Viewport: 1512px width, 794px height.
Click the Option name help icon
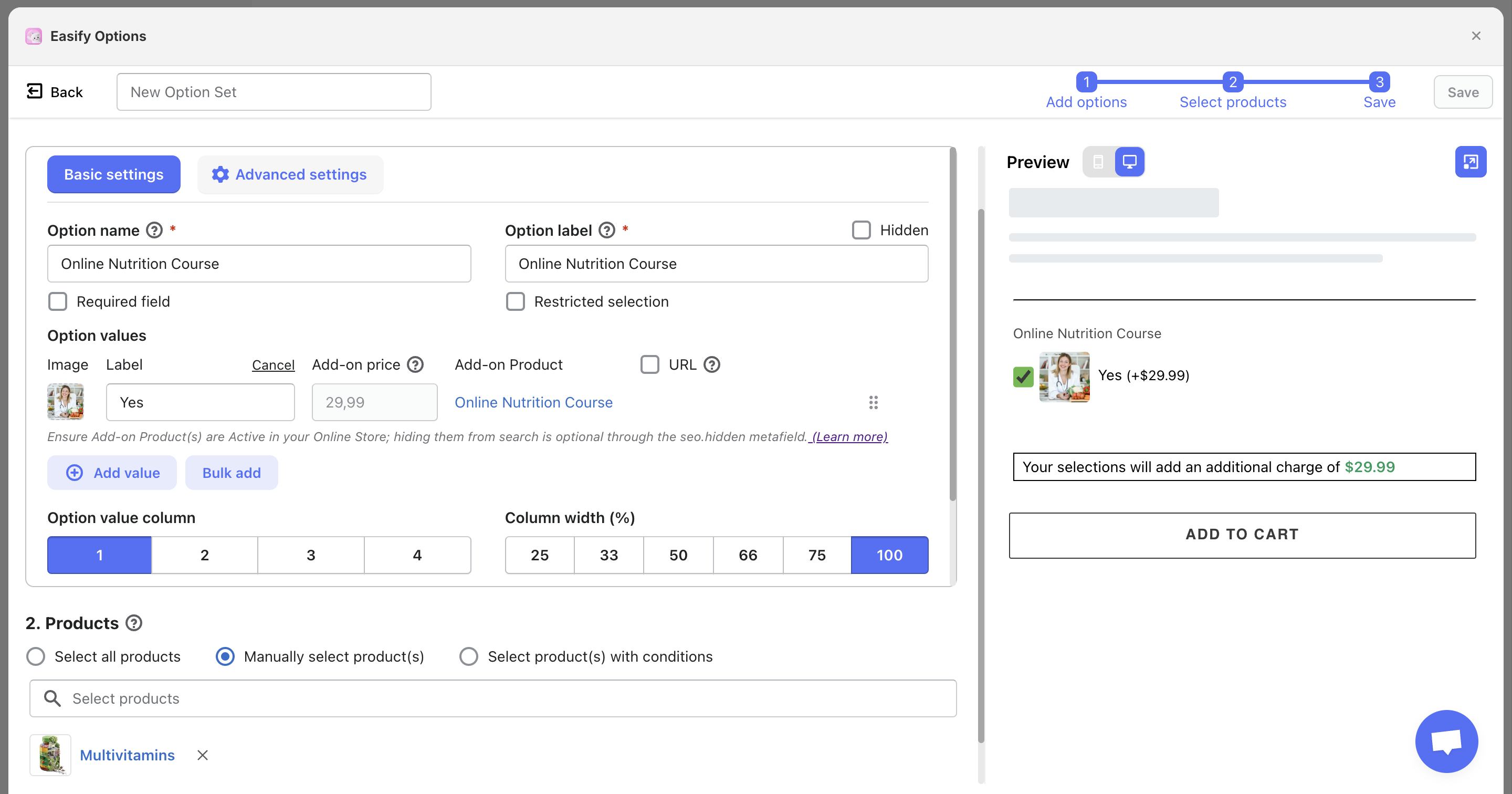click(154, 230)
